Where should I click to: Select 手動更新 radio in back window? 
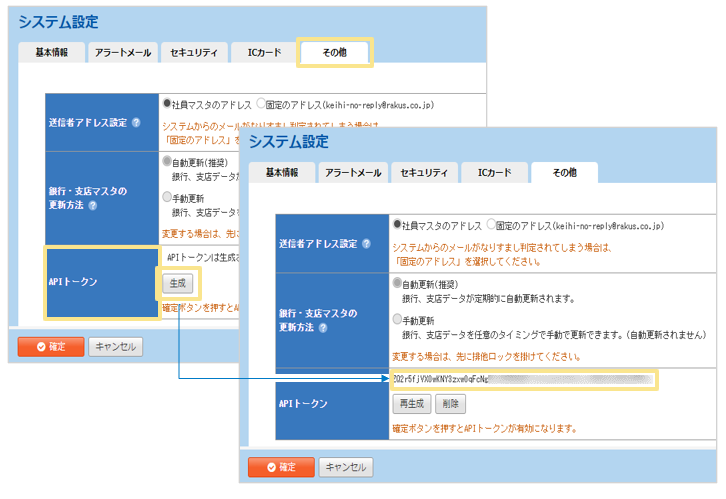pos(166,198)
